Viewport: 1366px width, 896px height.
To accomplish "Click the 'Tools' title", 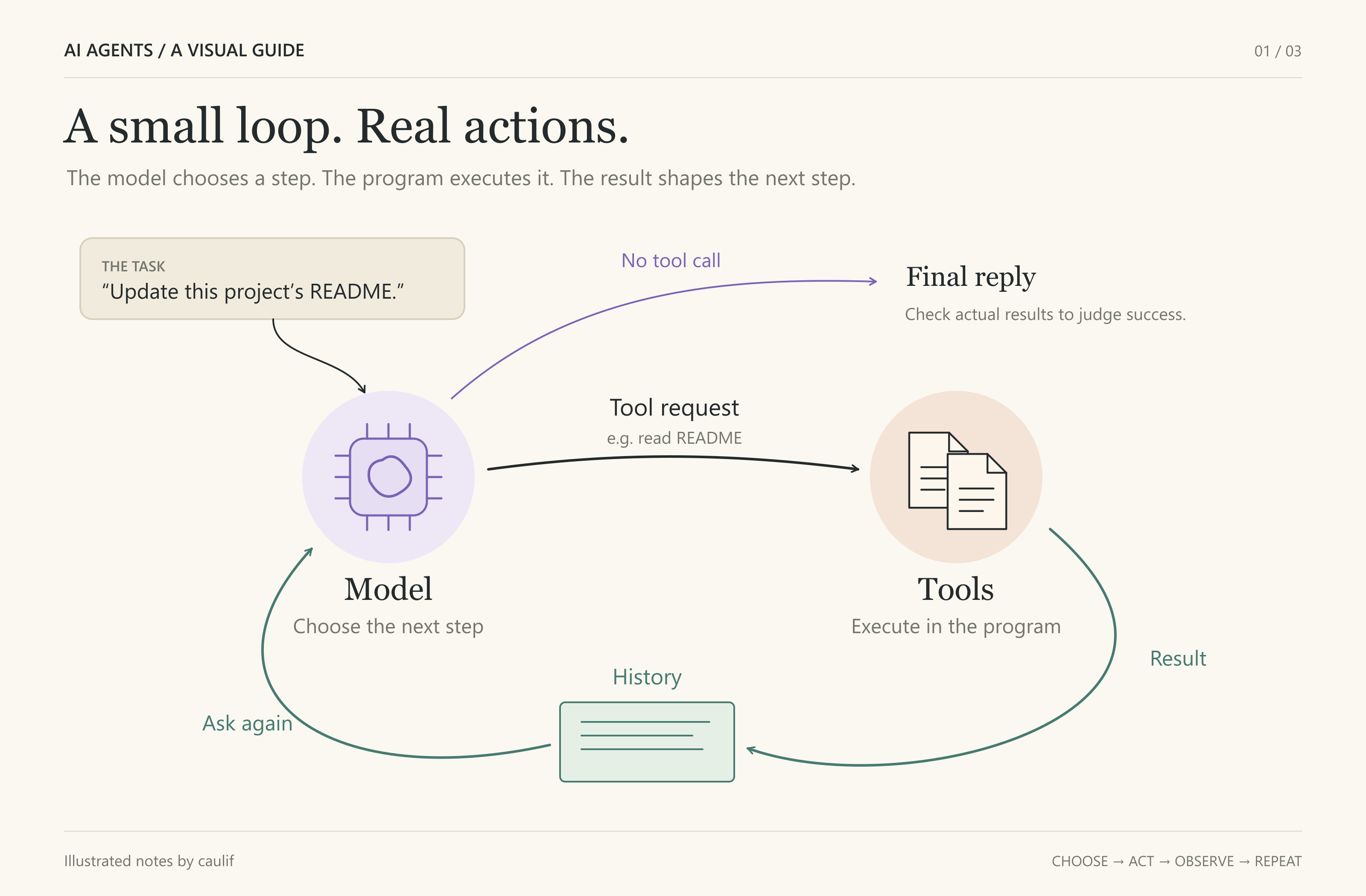I will click(956, 589).
